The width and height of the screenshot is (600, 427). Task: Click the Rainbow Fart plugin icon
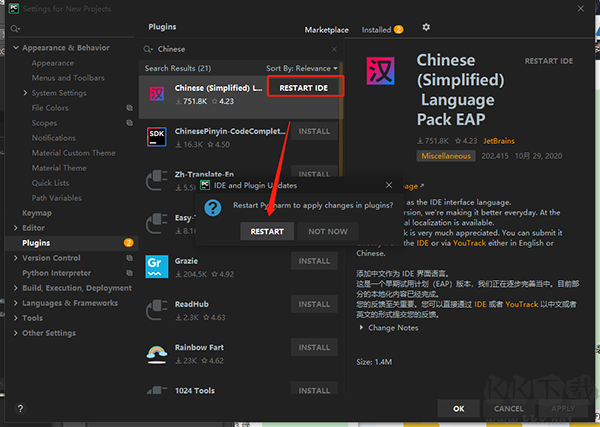pos(157,354)
